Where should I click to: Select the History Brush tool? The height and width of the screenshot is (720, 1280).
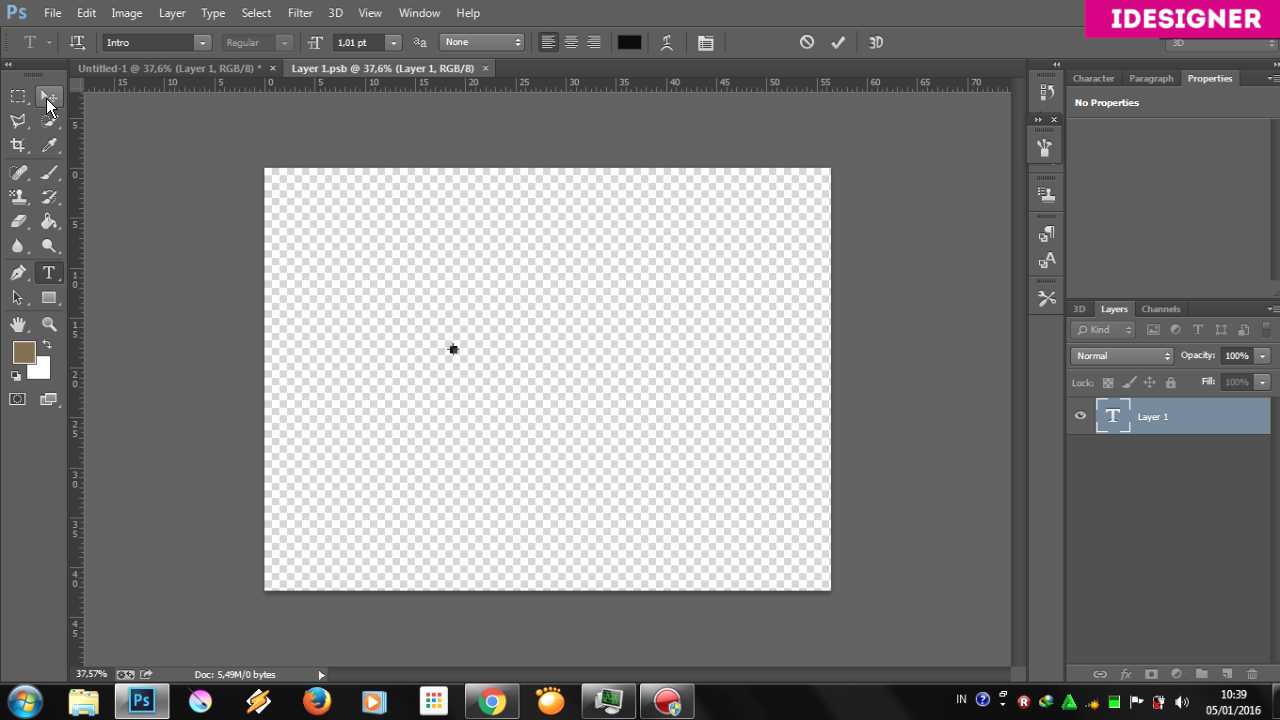[48, 197]
